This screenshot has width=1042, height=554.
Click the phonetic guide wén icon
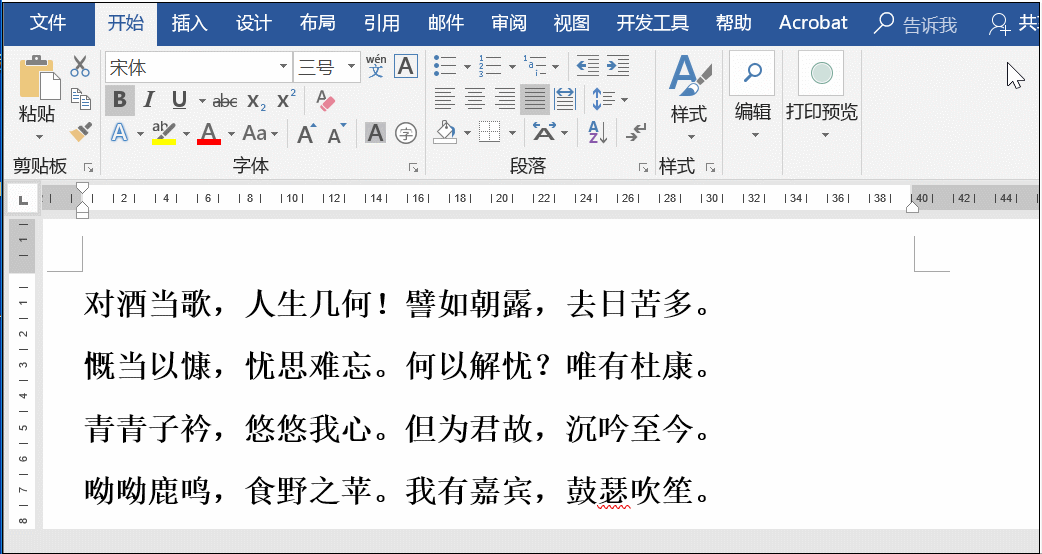(x=376, y=67)
